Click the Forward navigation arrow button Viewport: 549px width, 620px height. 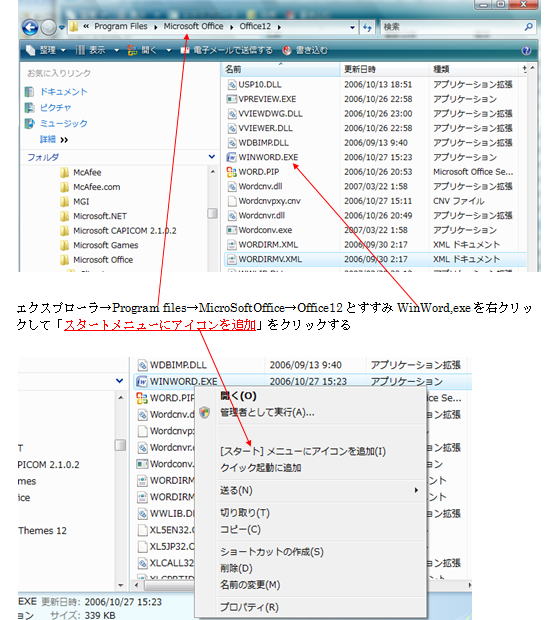tap(49, 27)
